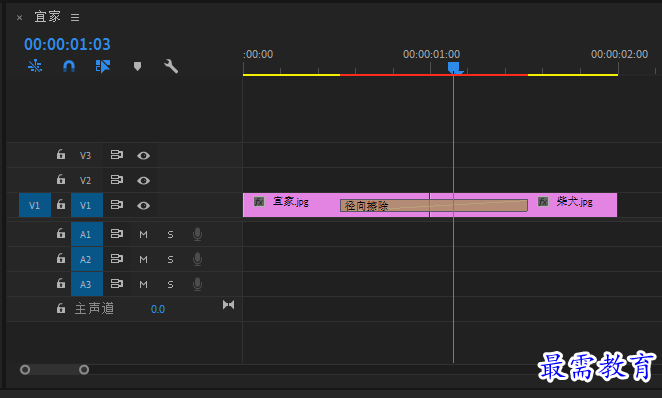Open 宜家 sequence panel menu
This screenshot has height=398, width=662.
[75, 17]
